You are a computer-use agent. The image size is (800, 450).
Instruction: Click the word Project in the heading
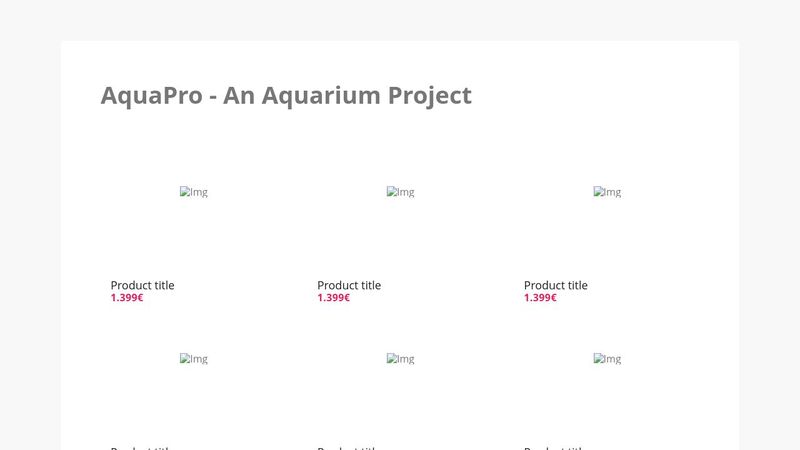click(430, 96)
